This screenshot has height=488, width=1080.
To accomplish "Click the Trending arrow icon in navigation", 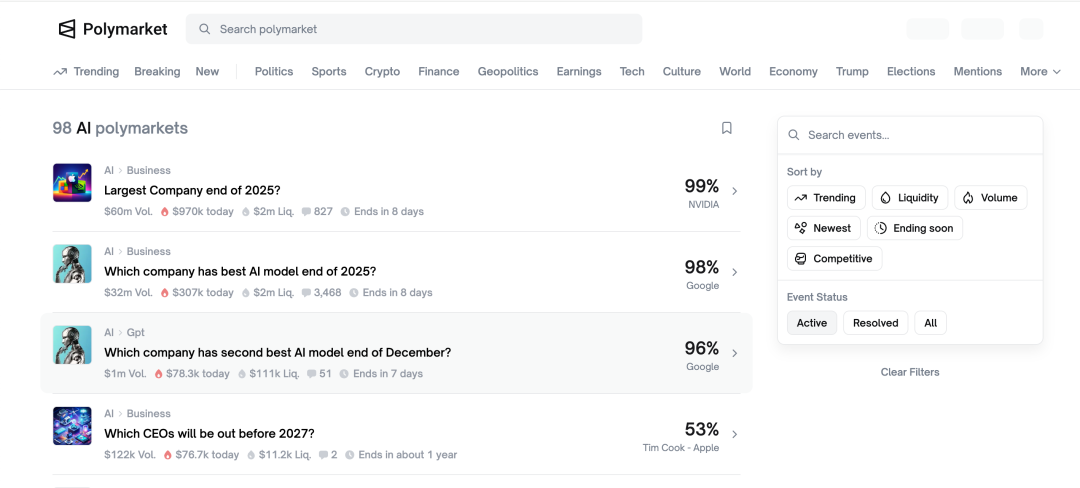I will point(60,72).
